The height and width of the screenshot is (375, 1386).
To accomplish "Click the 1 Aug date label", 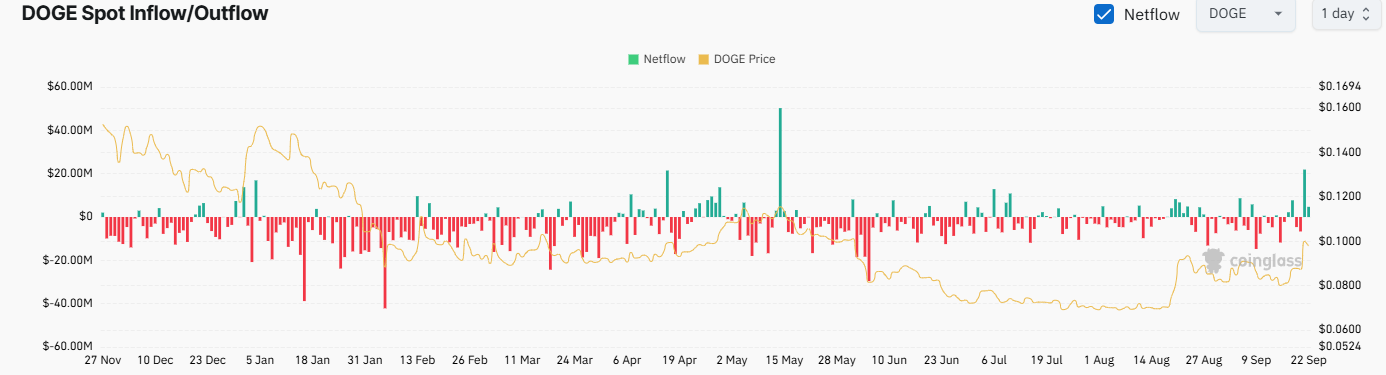I will pos(1098,359).
